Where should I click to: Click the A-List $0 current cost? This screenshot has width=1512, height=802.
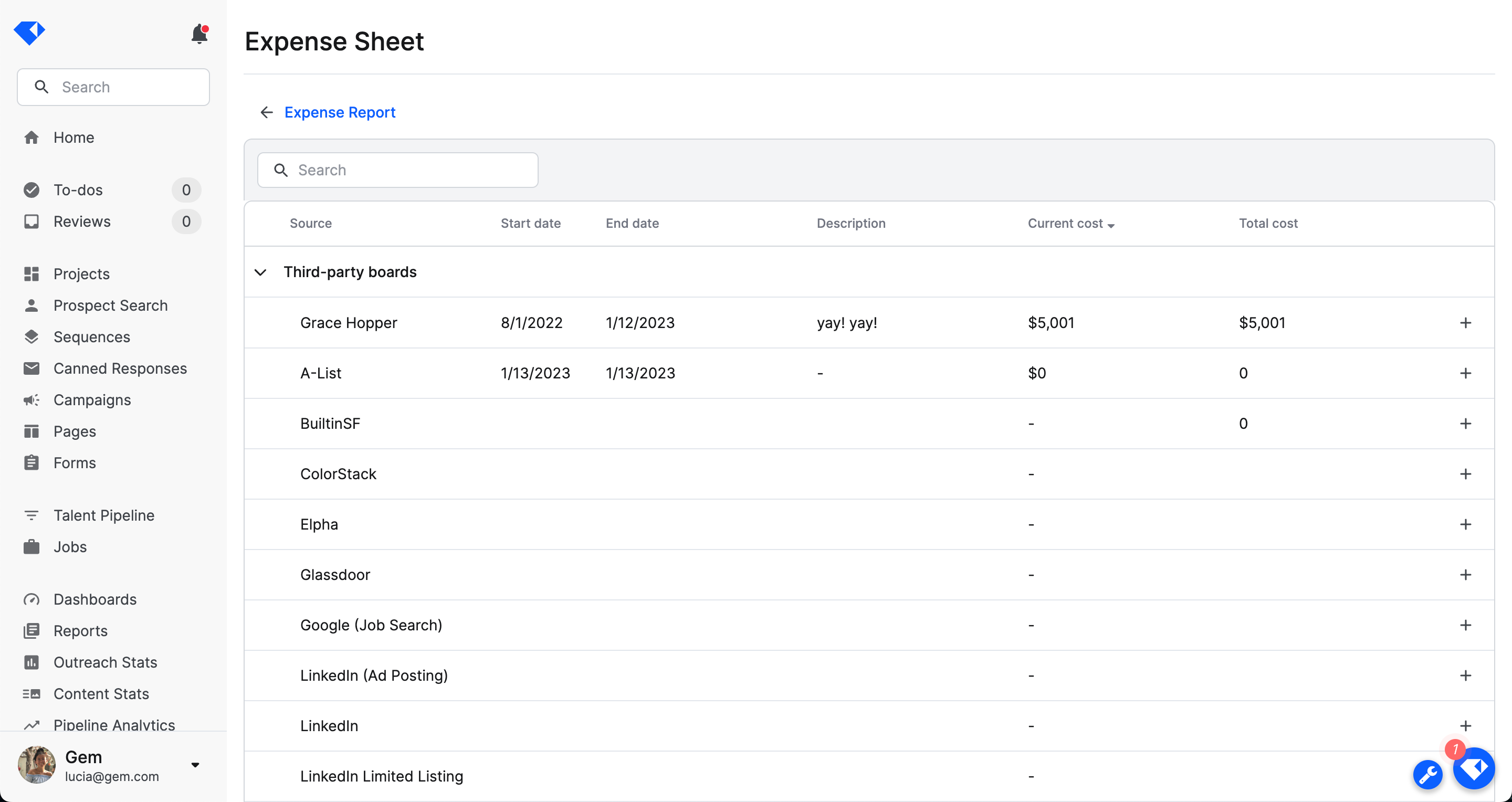tap(1036, 373)
